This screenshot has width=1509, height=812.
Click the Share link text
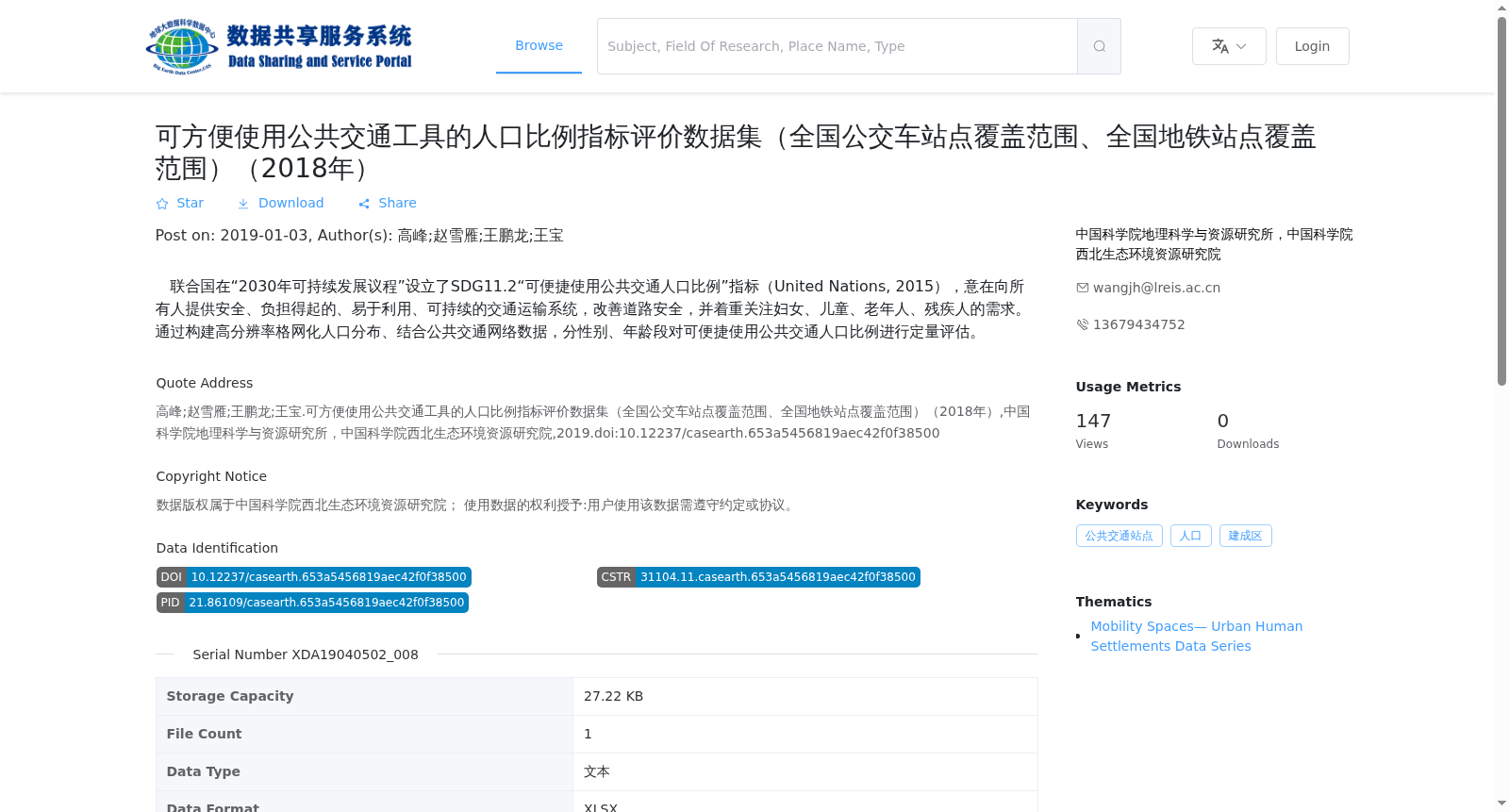point(397,203)
